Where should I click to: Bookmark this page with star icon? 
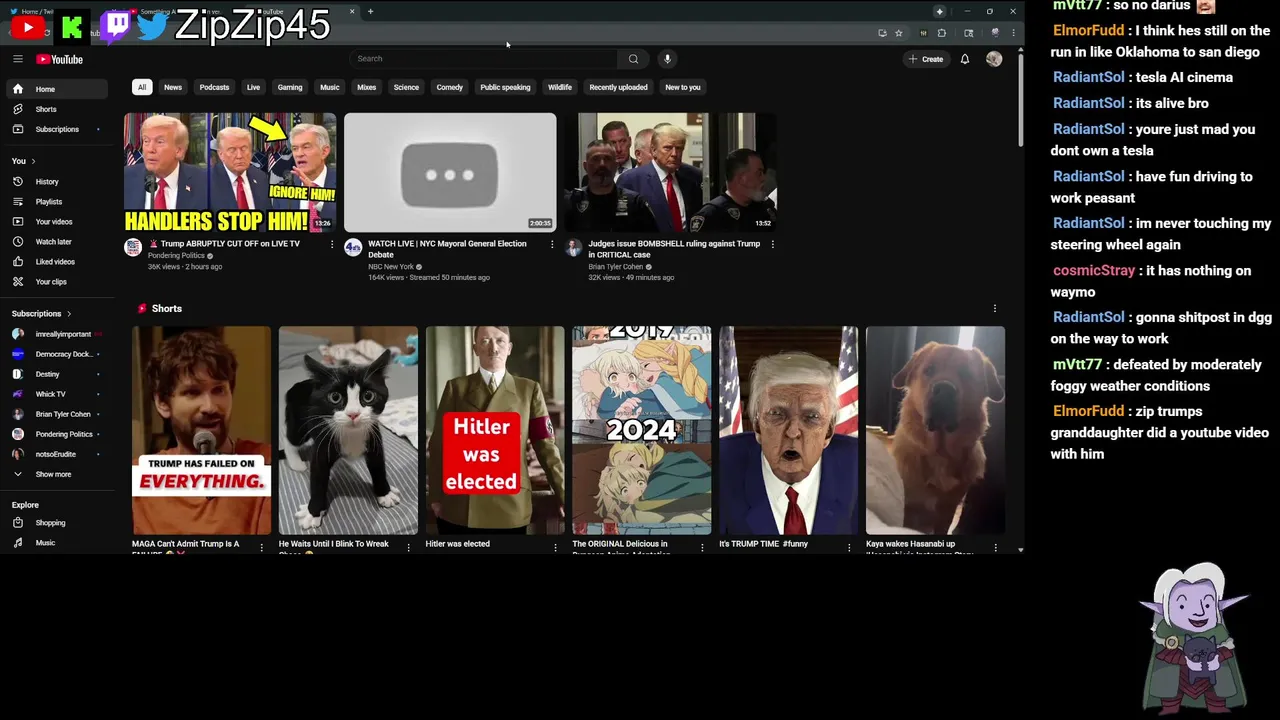click(898, 33)
